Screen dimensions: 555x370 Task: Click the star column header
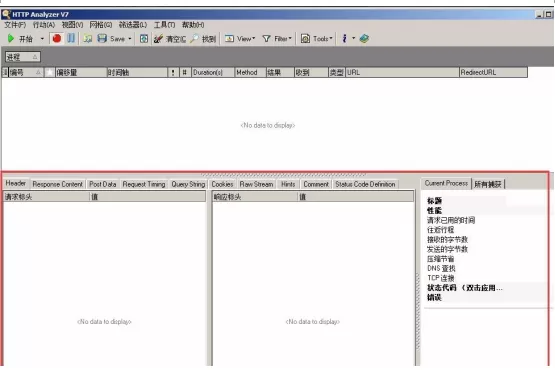click(50, 73)
